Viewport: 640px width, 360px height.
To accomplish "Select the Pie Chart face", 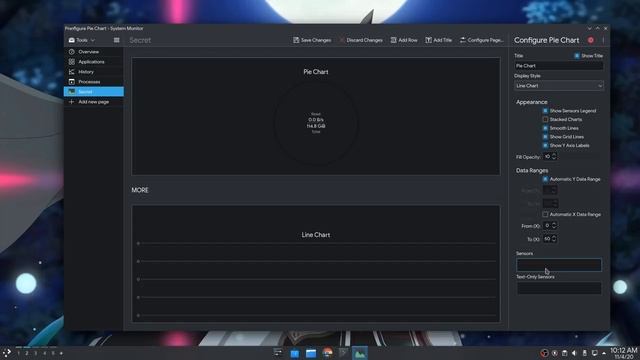I will 316,116.
